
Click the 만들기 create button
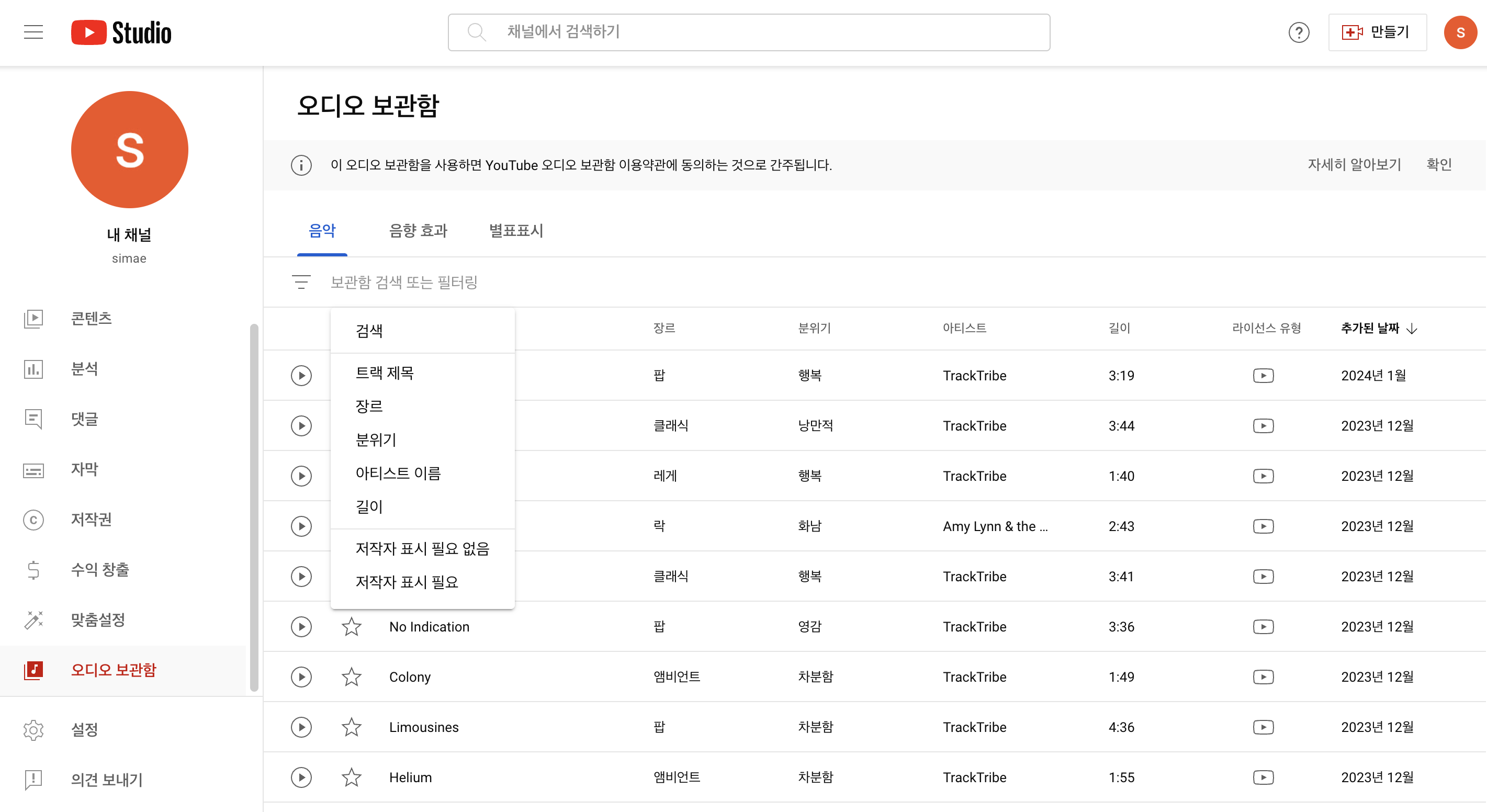tap(1377, 32)
